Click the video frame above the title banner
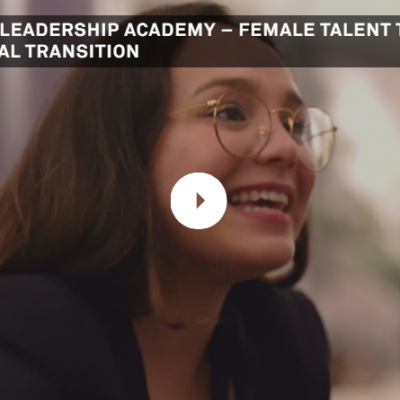400x400 pixels. click(200, 7)
